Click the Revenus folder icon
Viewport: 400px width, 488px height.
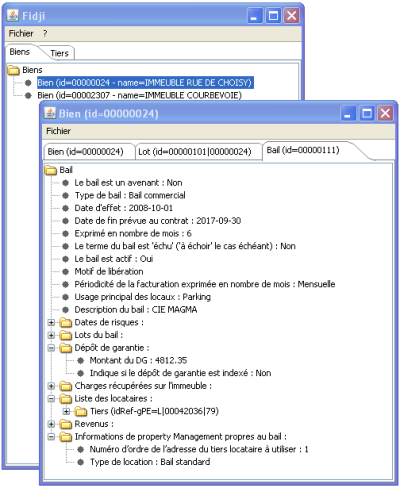point(66,424)
